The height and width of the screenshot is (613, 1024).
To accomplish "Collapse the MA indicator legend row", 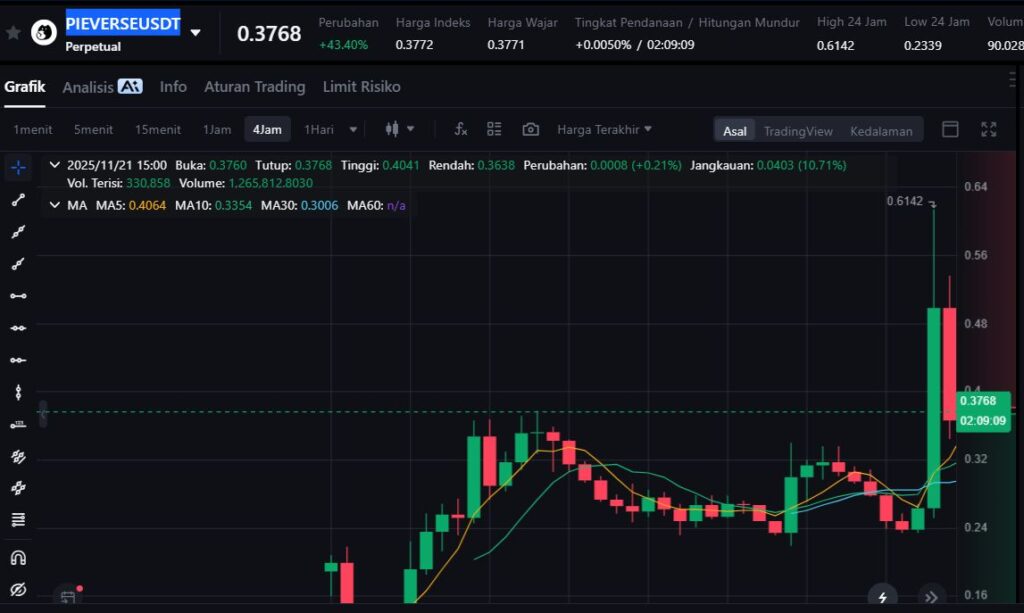I will pyautogui.click(x=54, y=205).
